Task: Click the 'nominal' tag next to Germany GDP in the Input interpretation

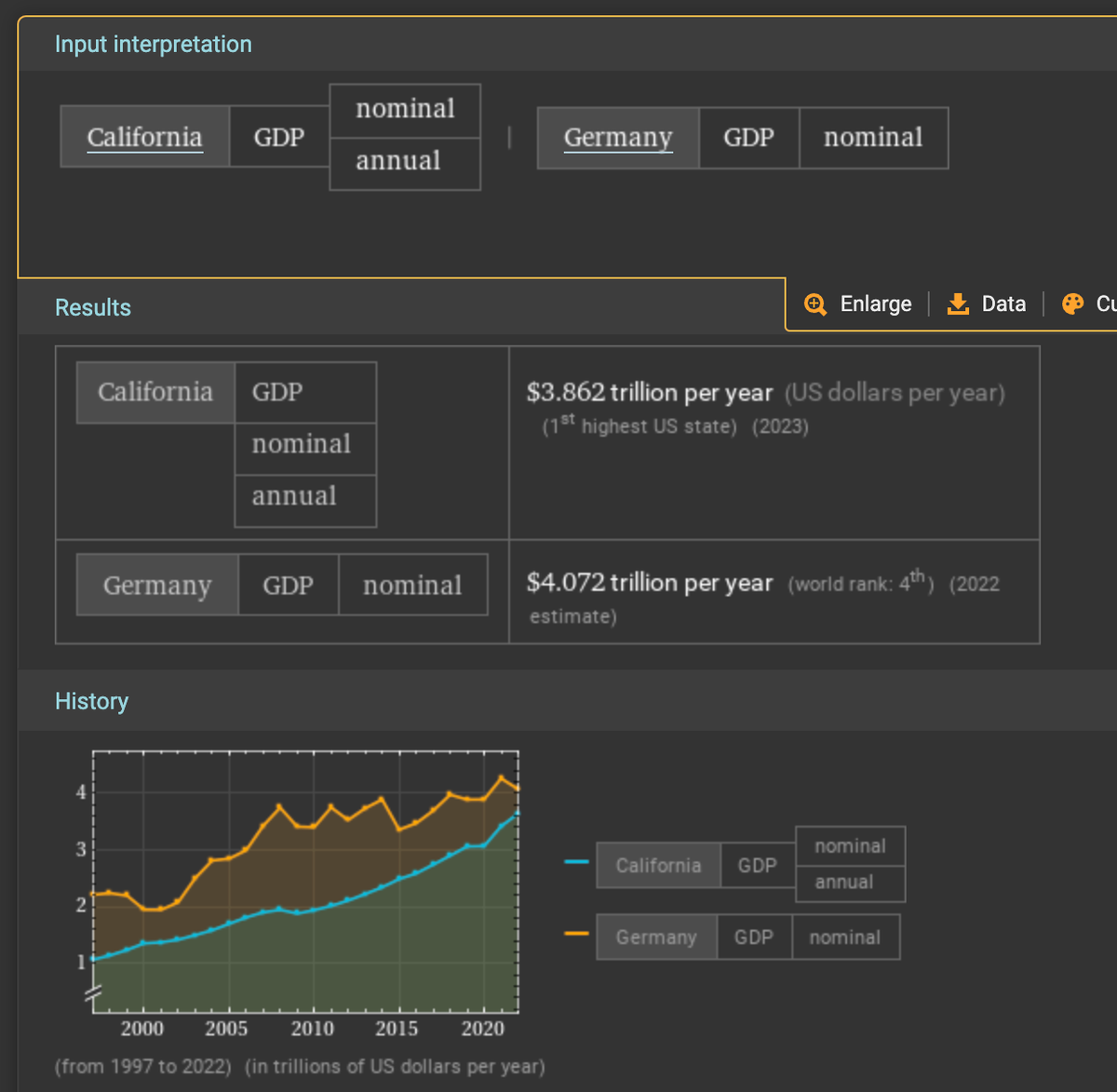Action: (x=873, y=137)
